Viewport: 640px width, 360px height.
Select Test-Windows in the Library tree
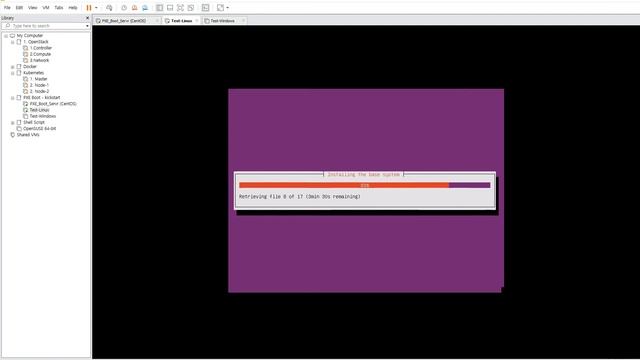[x=43, y=116]
